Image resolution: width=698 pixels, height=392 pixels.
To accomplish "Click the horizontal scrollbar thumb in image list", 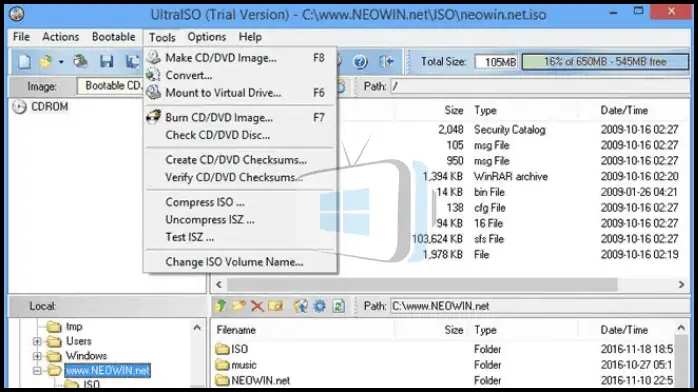I will tap(422, 284).
